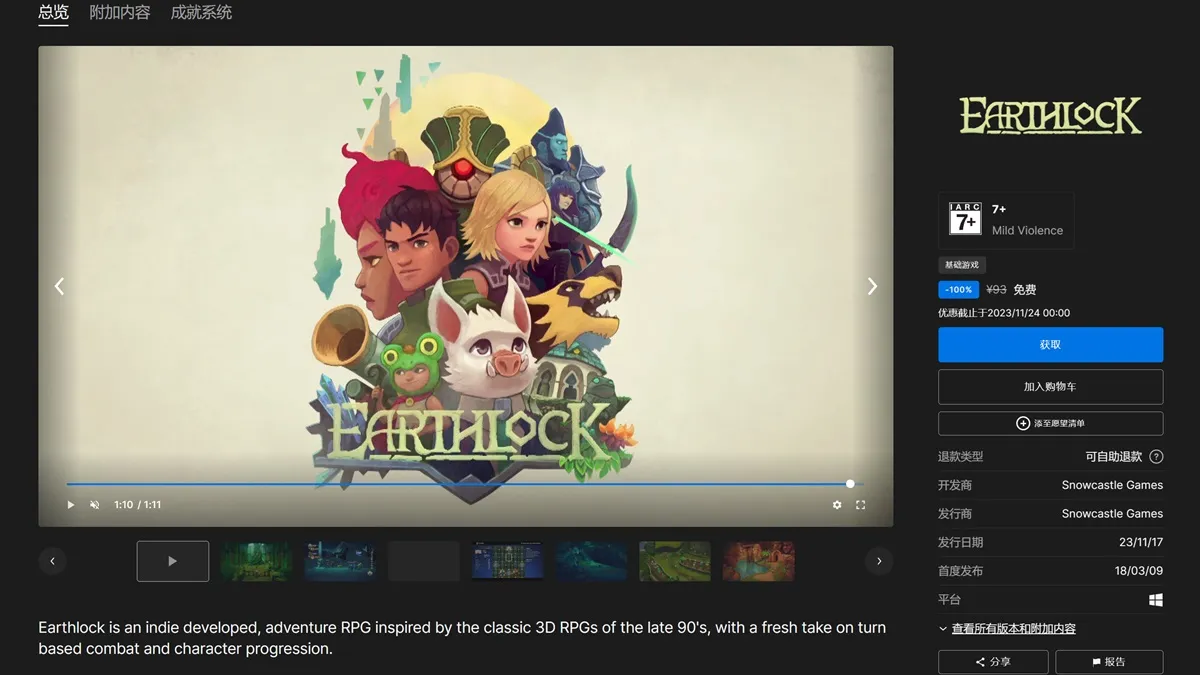1200x675 pixels.
Task: Play the trailer video
Action: tap(70, 505)
